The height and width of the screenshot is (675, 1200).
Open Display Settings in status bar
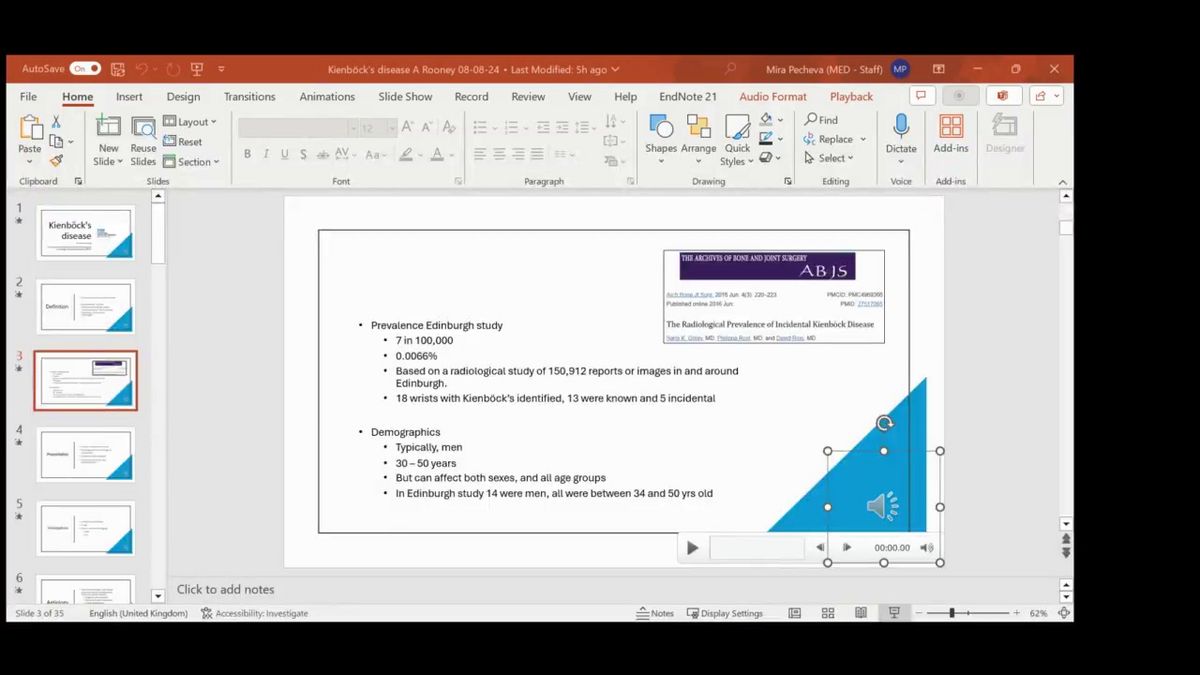tap(725, 613)
